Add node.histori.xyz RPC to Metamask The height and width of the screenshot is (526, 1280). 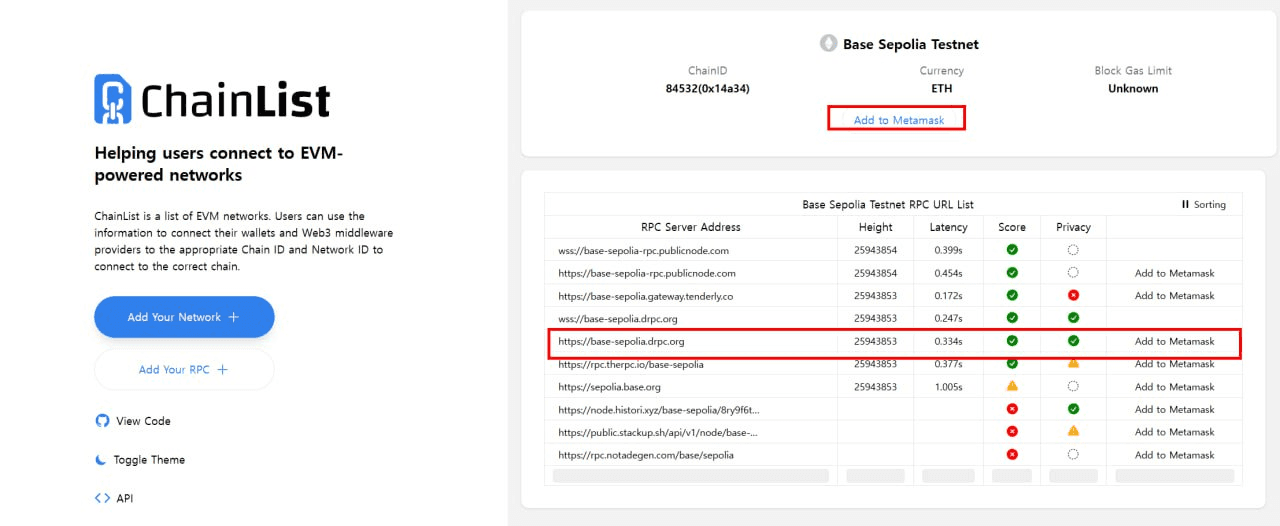pos(1174,409)
